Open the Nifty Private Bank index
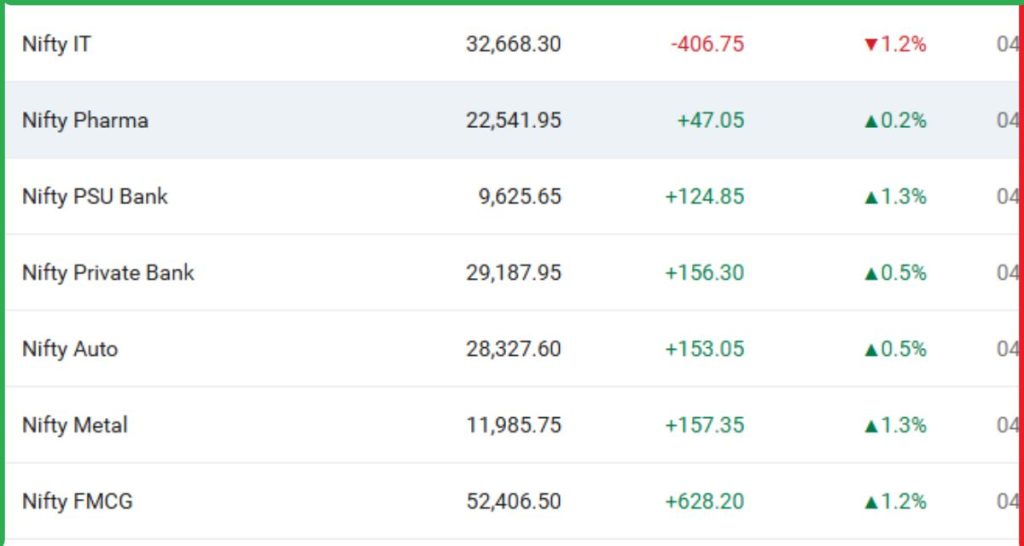Image resolution: width=1024 pixels, height=546 pixels. pyautogui.click(x=108, y=272)
